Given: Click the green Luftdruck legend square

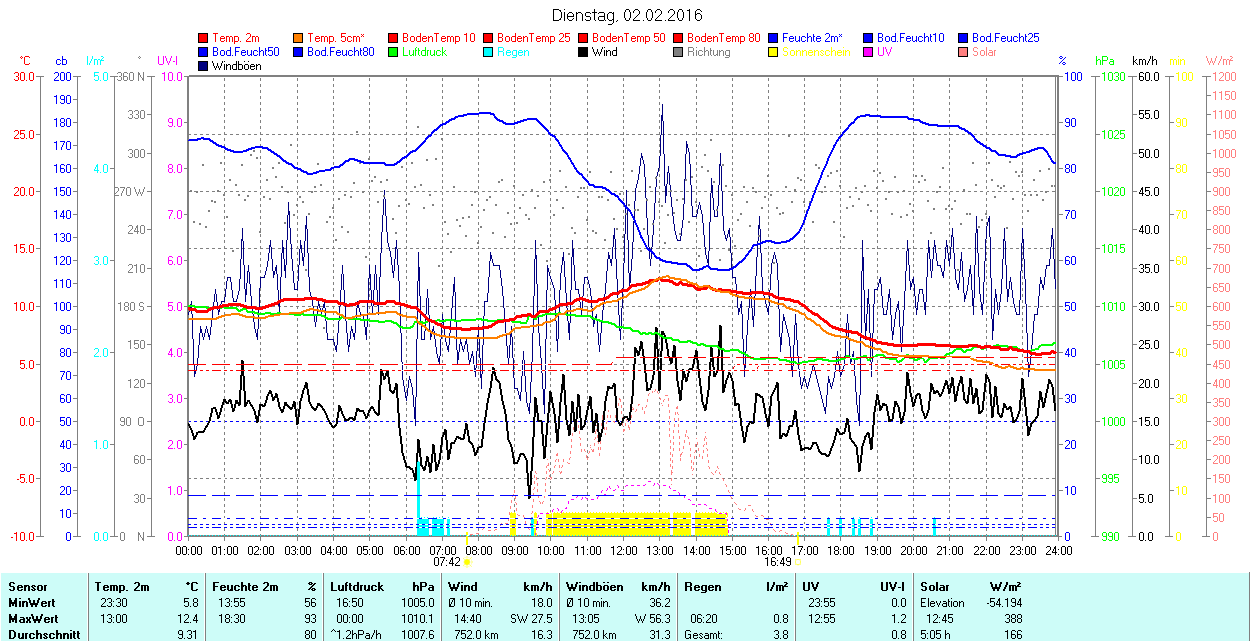Looking at the screenshot, I should [x=394, y=52].
